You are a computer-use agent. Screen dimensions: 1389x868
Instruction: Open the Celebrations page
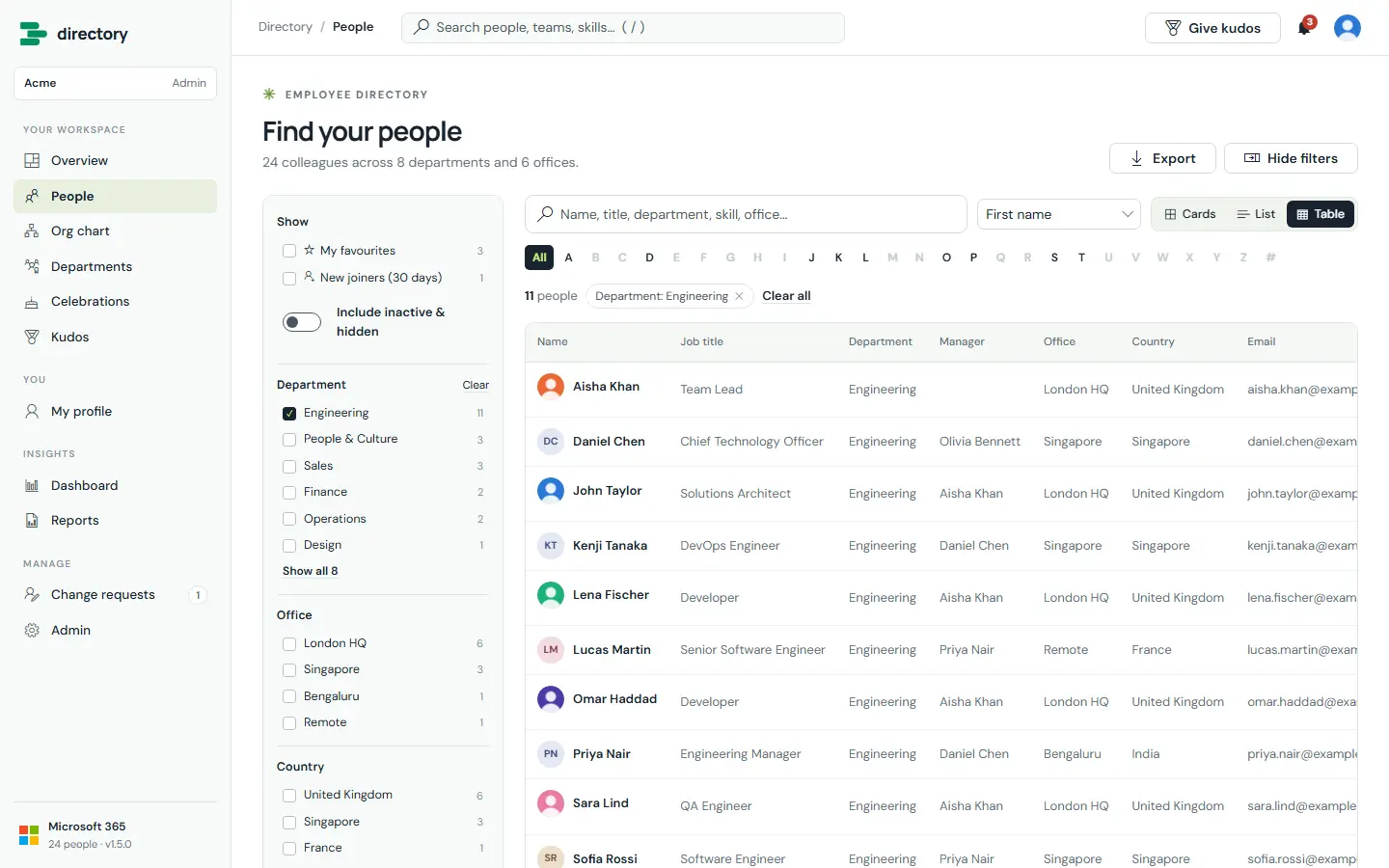115,302
